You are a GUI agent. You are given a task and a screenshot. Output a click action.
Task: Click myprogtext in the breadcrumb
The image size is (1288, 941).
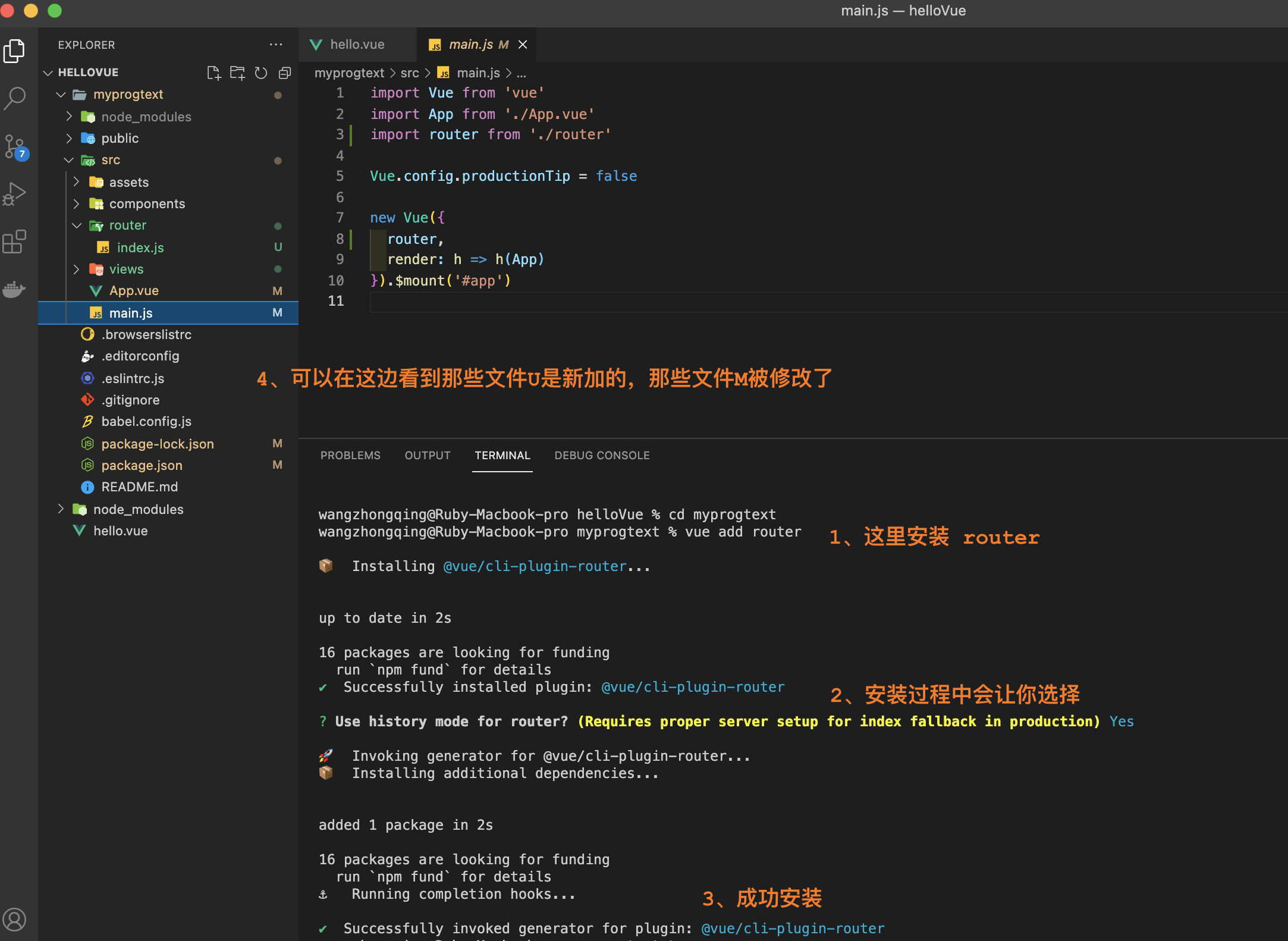pyautogui.click(x=349, y=73)
